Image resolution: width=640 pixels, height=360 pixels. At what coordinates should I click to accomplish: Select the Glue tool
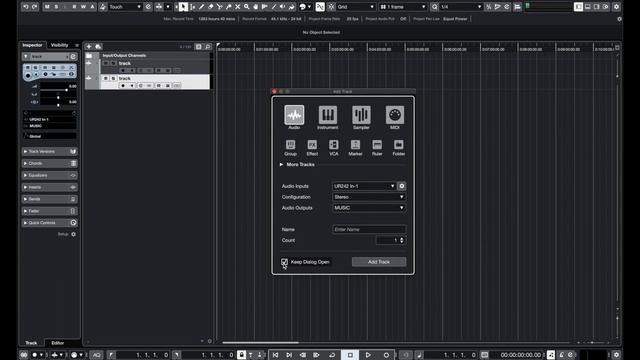click(229, 7)
